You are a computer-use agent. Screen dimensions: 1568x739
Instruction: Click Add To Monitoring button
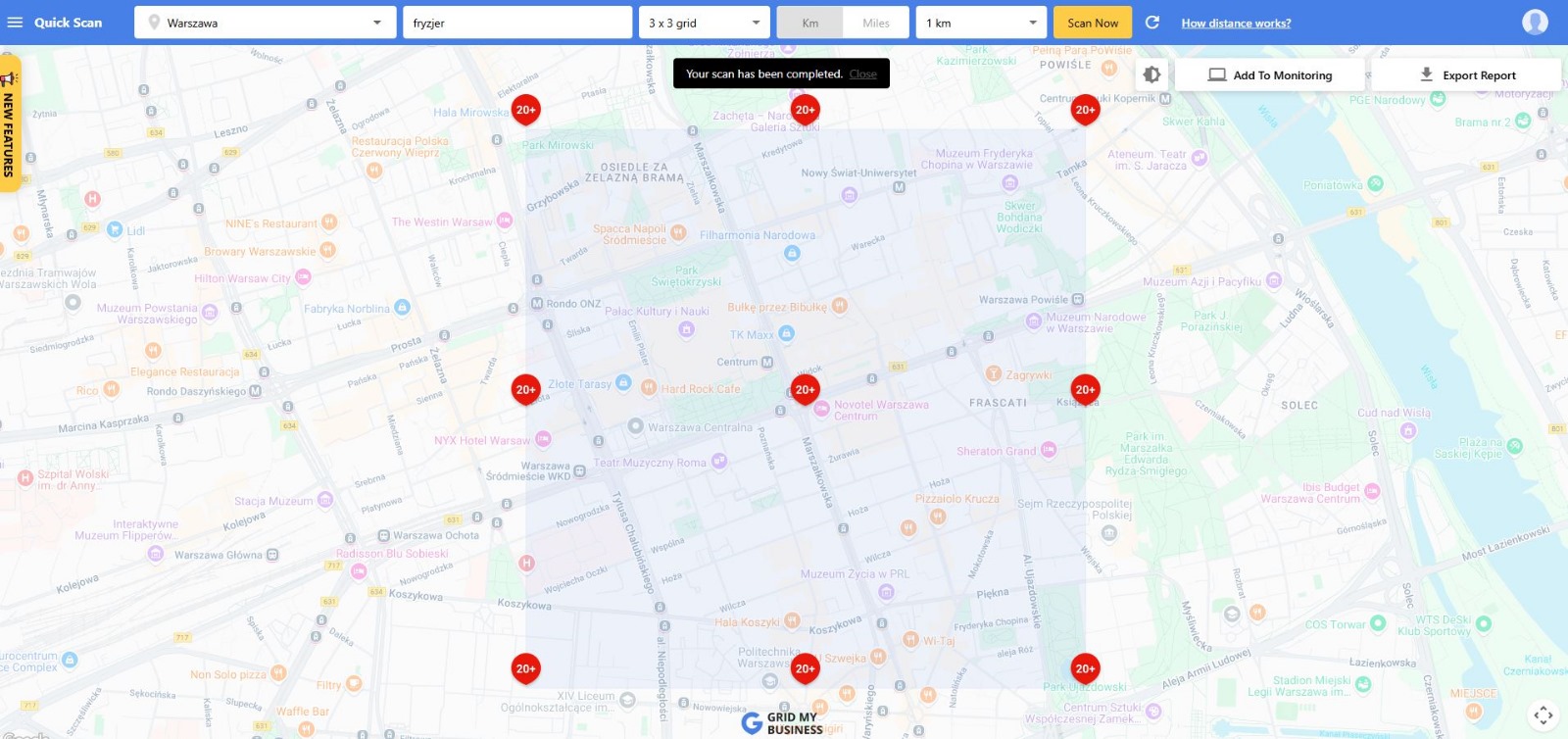[x=1270, y=74]
